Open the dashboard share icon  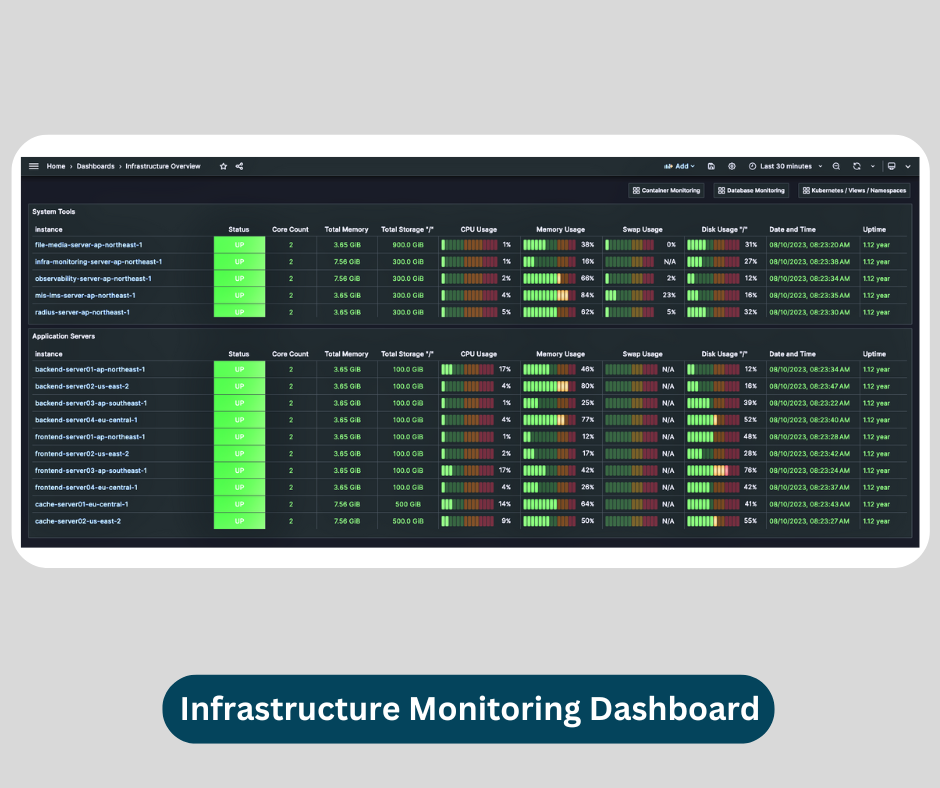239,166
